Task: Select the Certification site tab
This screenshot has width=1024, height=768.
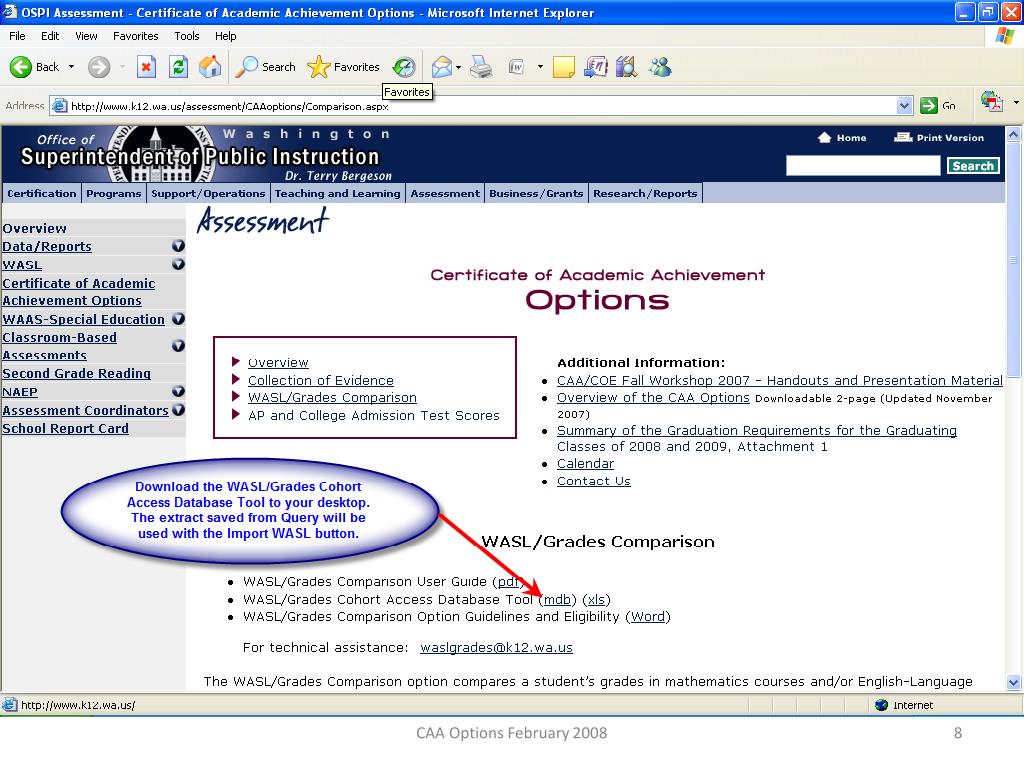Action: pyautogui.click(x=42, y=193)
